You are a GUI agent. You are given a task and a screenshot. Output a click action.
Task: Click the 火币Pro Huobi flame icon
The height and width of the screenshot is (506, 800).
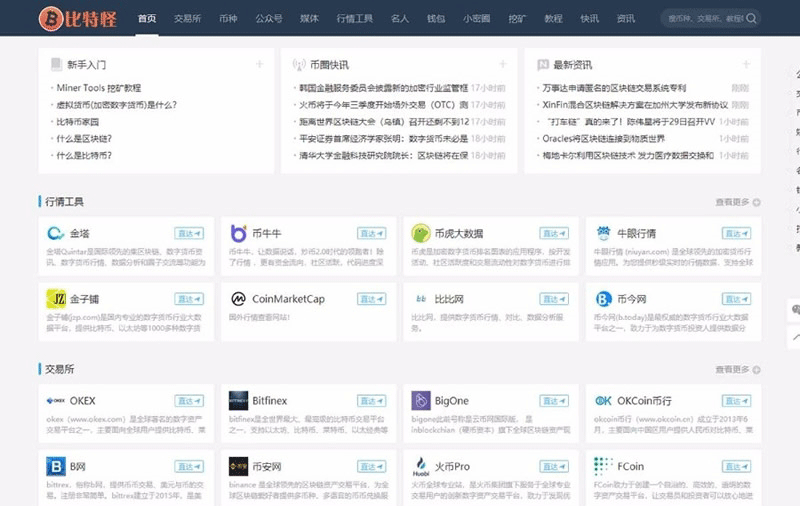420,466
